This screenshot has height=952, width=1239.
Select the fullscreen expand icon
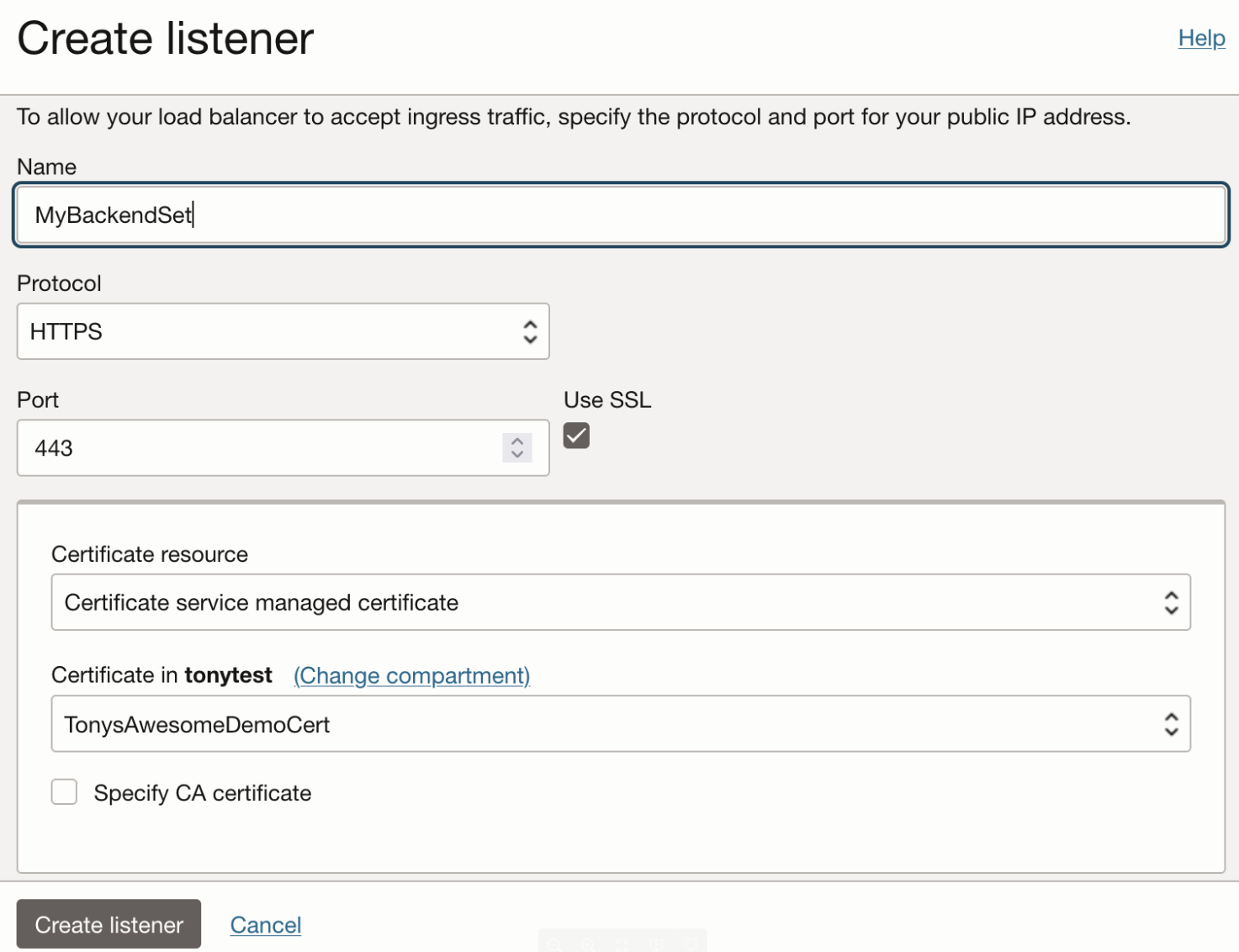click(622, 945)
